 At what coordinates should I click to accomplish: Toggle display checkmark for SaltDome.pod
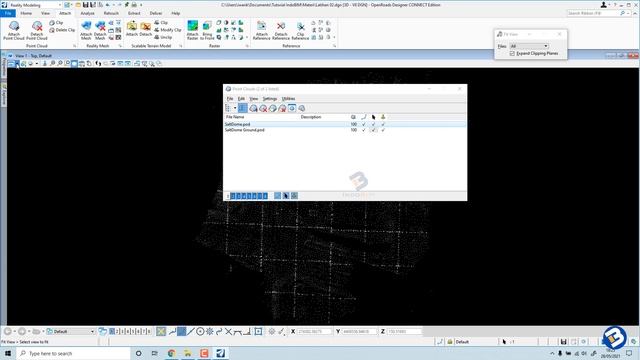click(364, 124)
